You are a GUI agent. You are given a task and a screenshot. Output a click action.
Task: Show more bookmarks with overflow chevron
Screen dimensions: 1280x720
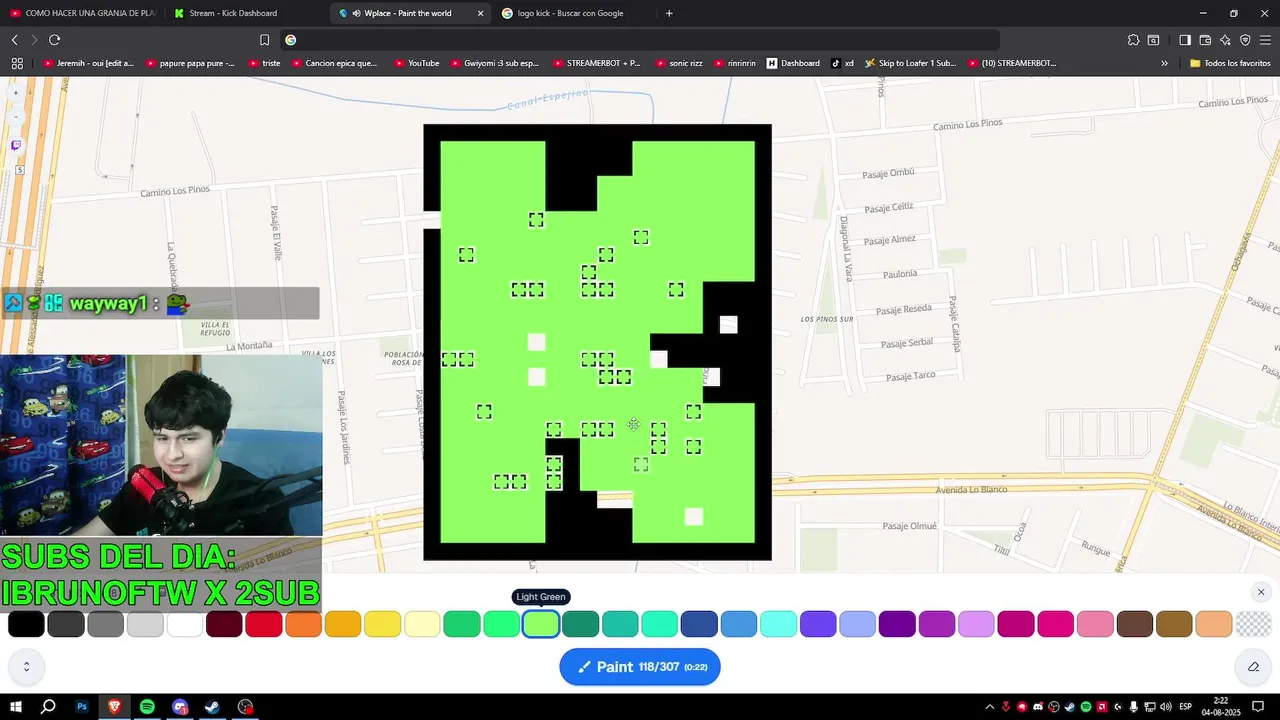click(1164, 63)
